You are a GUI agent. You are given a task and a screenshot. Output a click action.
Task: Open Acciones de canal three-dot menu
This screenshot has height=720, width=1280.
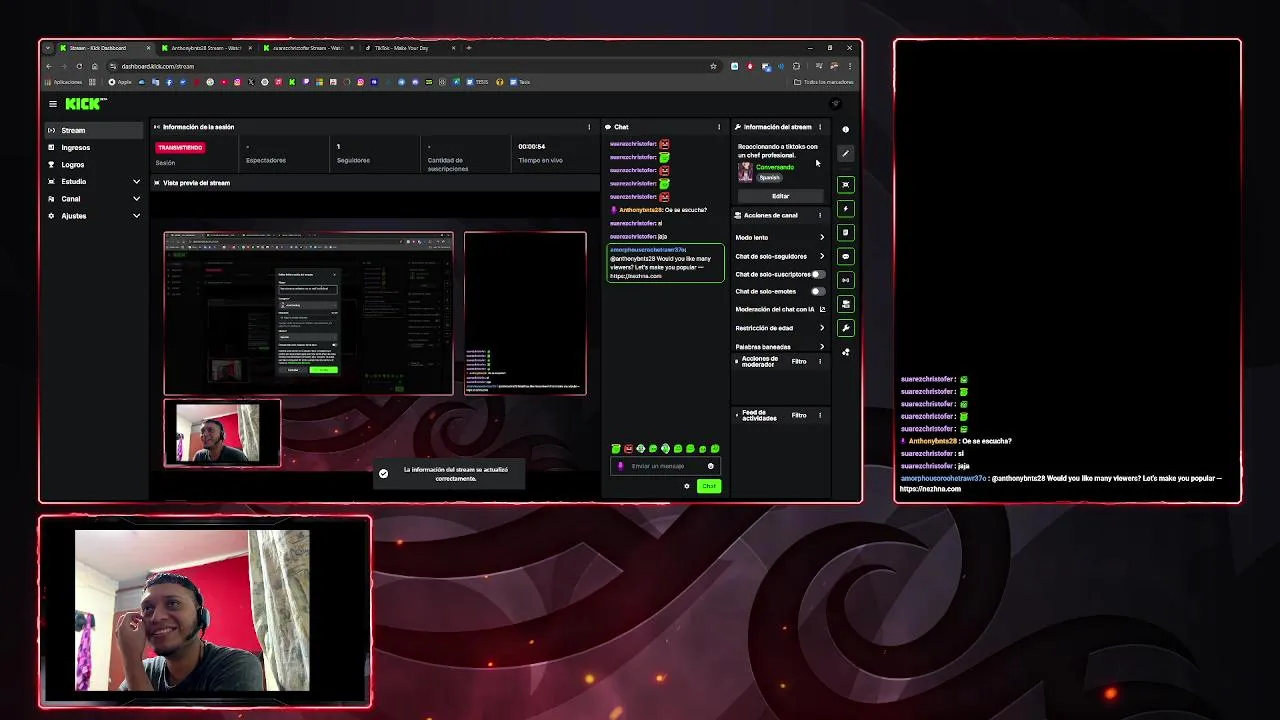tap(820, 215)
